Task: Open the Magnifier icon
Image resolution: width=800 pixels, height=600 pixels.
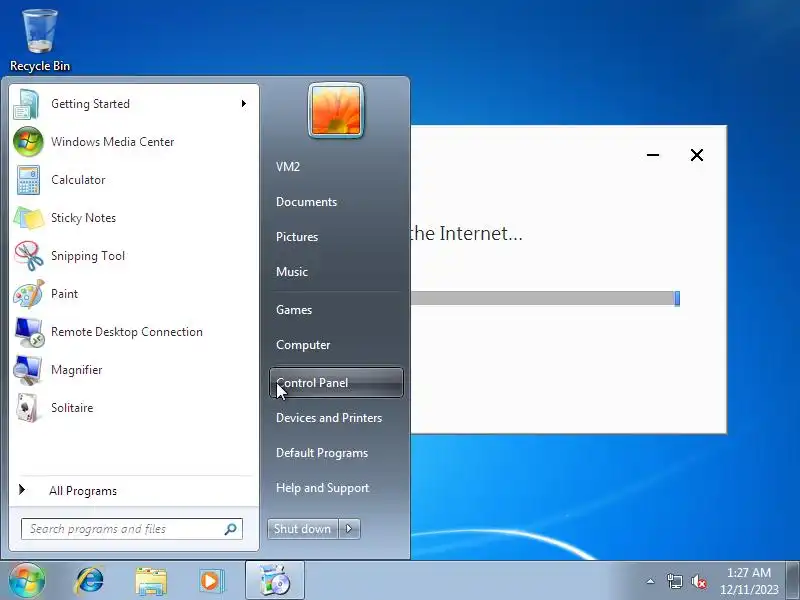Action: (28, 370)
